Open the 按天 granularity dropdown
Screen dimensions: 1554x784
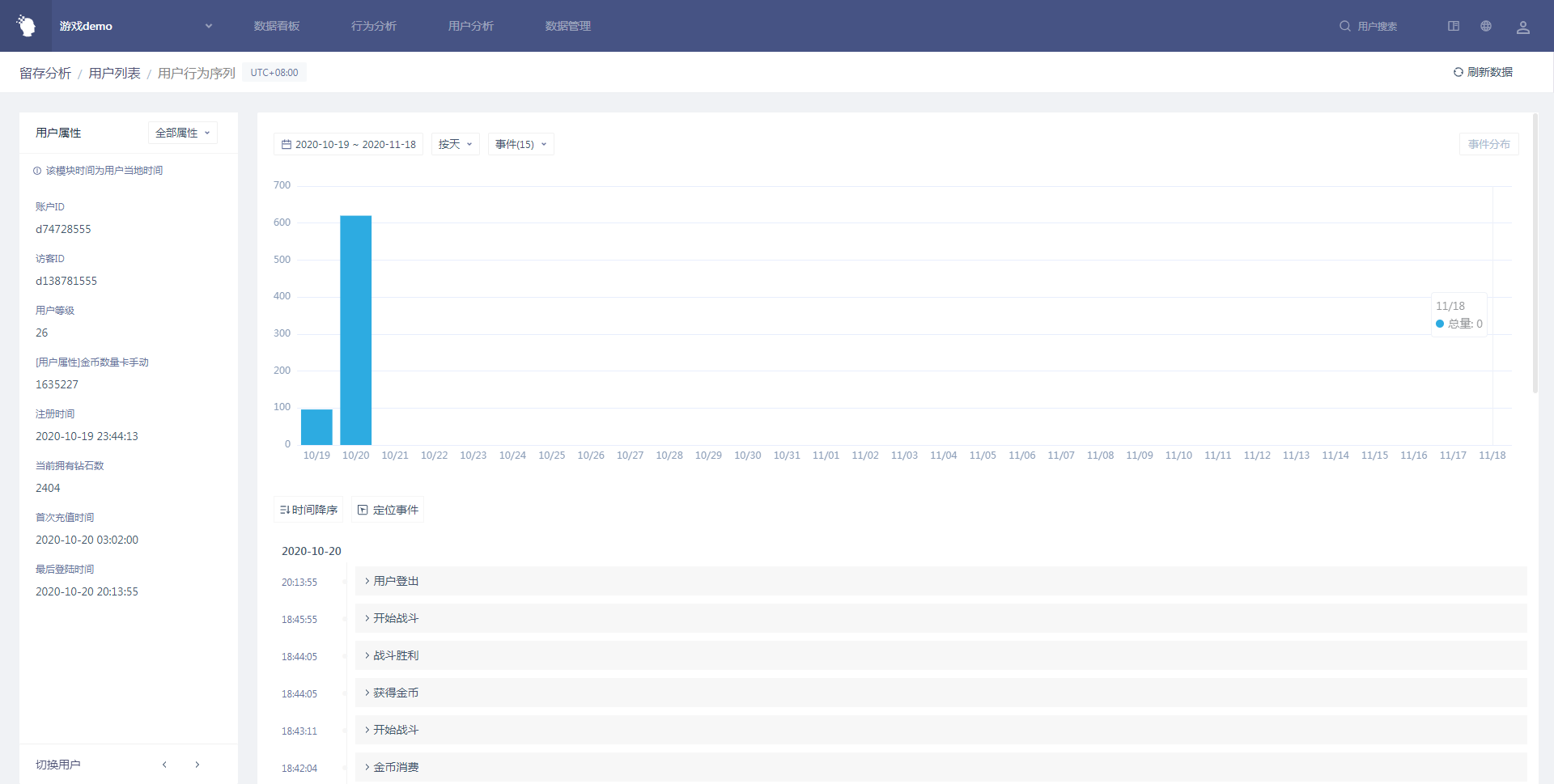[455, 144]
